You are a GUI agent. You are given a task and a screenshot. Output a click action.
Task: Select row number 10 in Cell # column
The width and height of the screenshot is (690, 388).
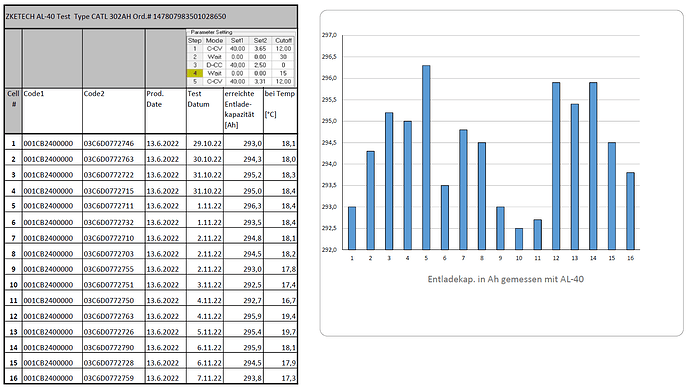(x=14, y=285)
